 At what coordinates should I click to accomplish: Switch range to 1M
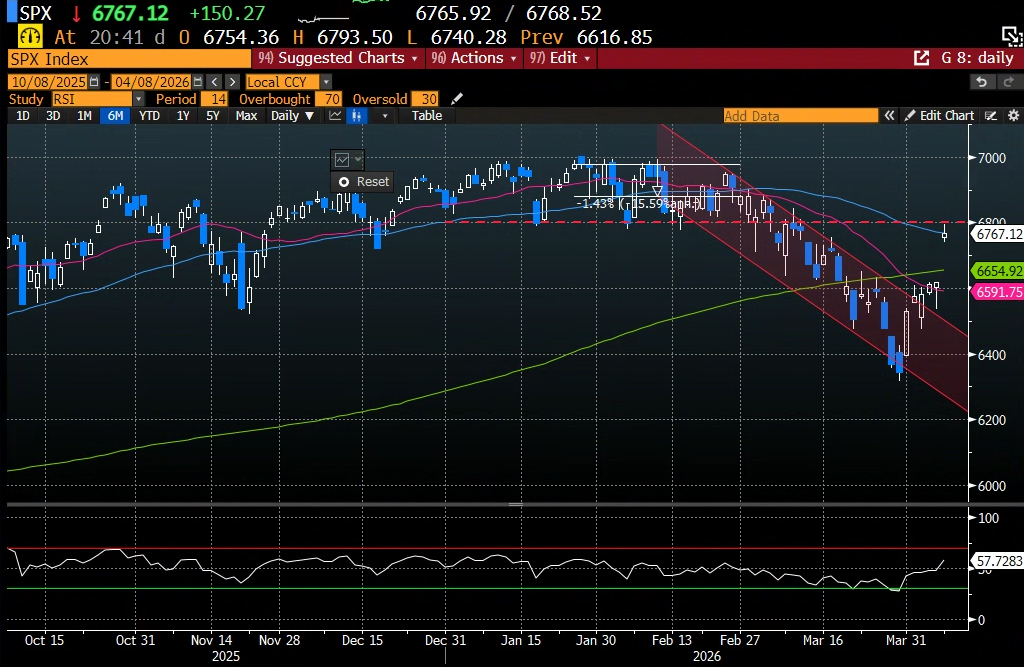(84, 116)
